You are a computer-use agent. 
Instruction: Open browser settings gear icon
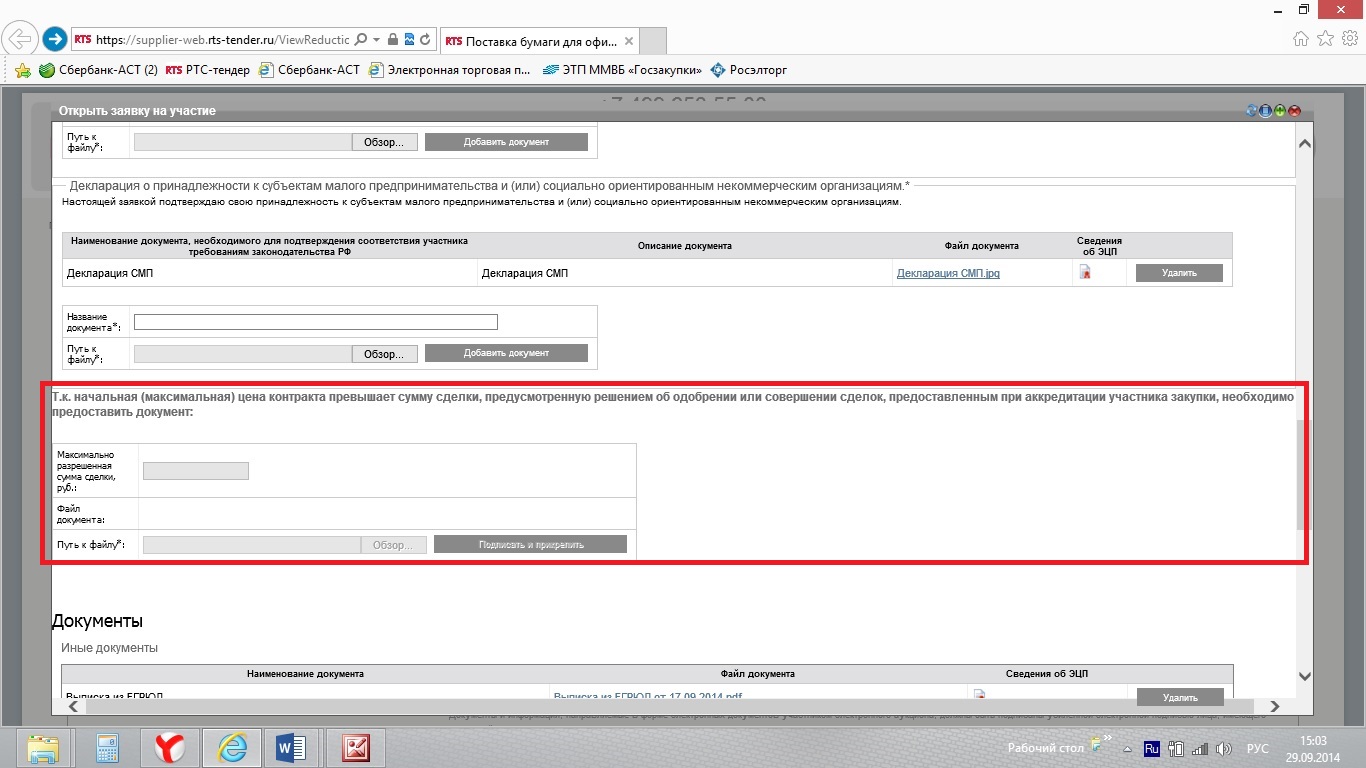tap(1349, 39)
